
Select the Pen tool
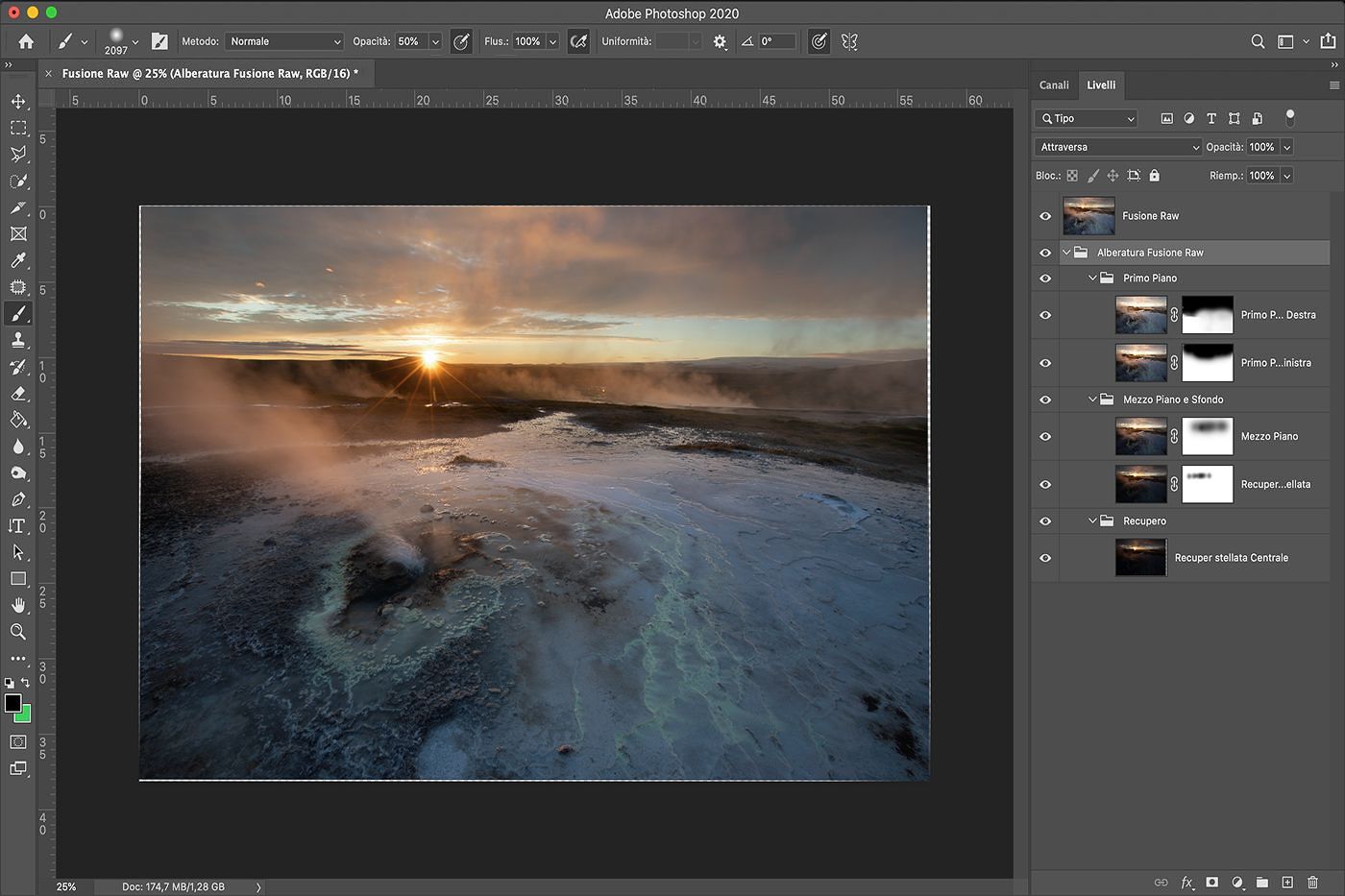coord(18,499)
